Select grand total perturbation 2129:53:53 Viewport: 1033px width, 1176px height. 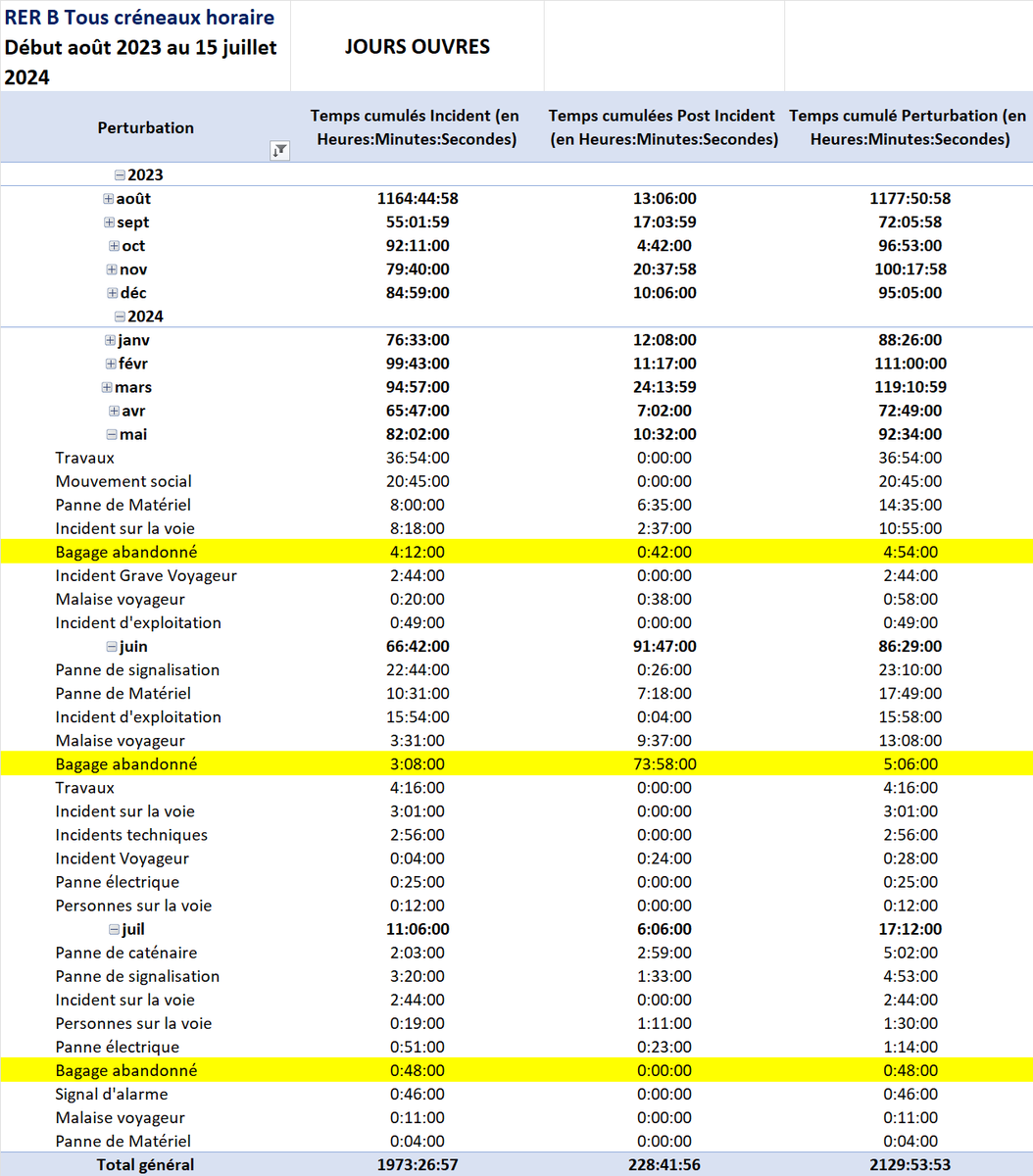point(910,1165)
